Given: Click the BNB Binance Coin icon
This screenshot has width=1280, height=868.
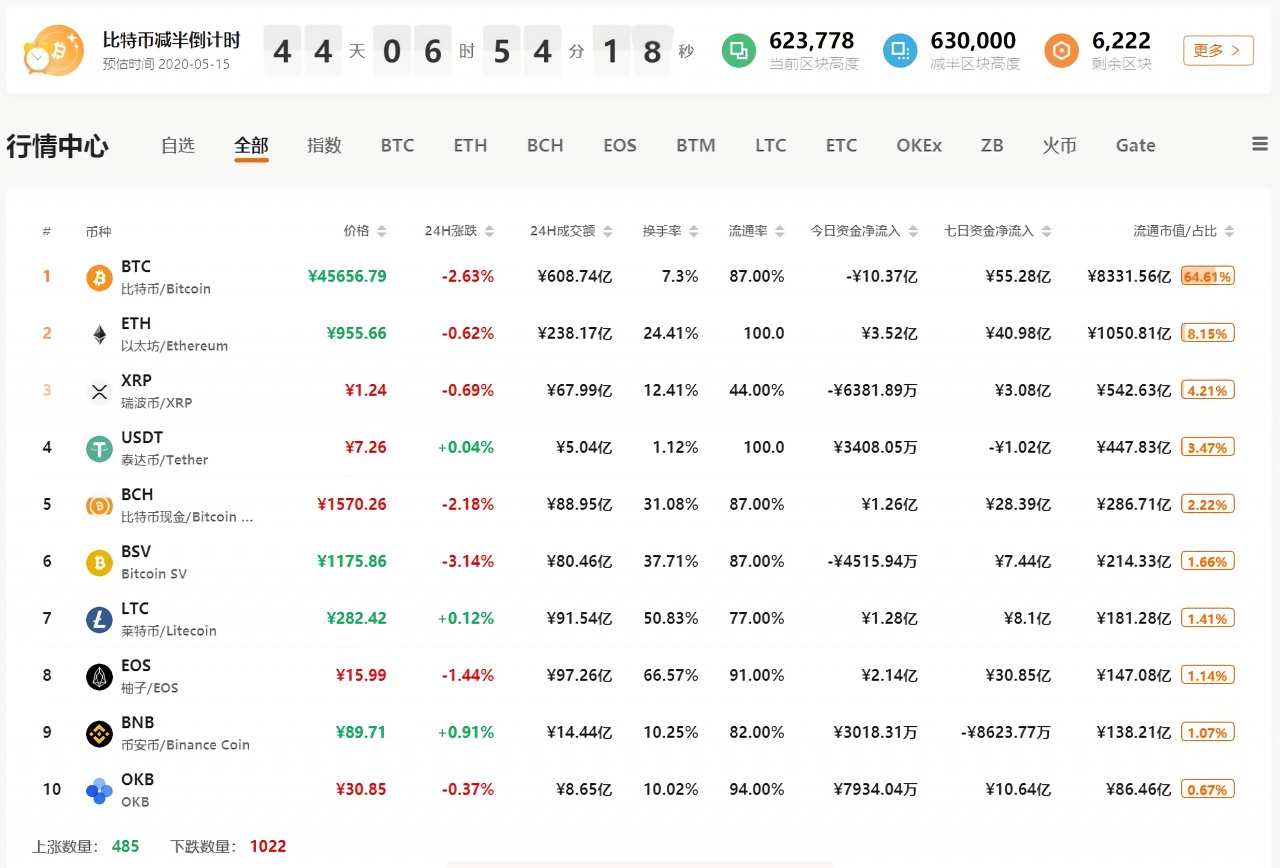Looking at the screenshot, I should pyautogui.click(x=99, y=733).
